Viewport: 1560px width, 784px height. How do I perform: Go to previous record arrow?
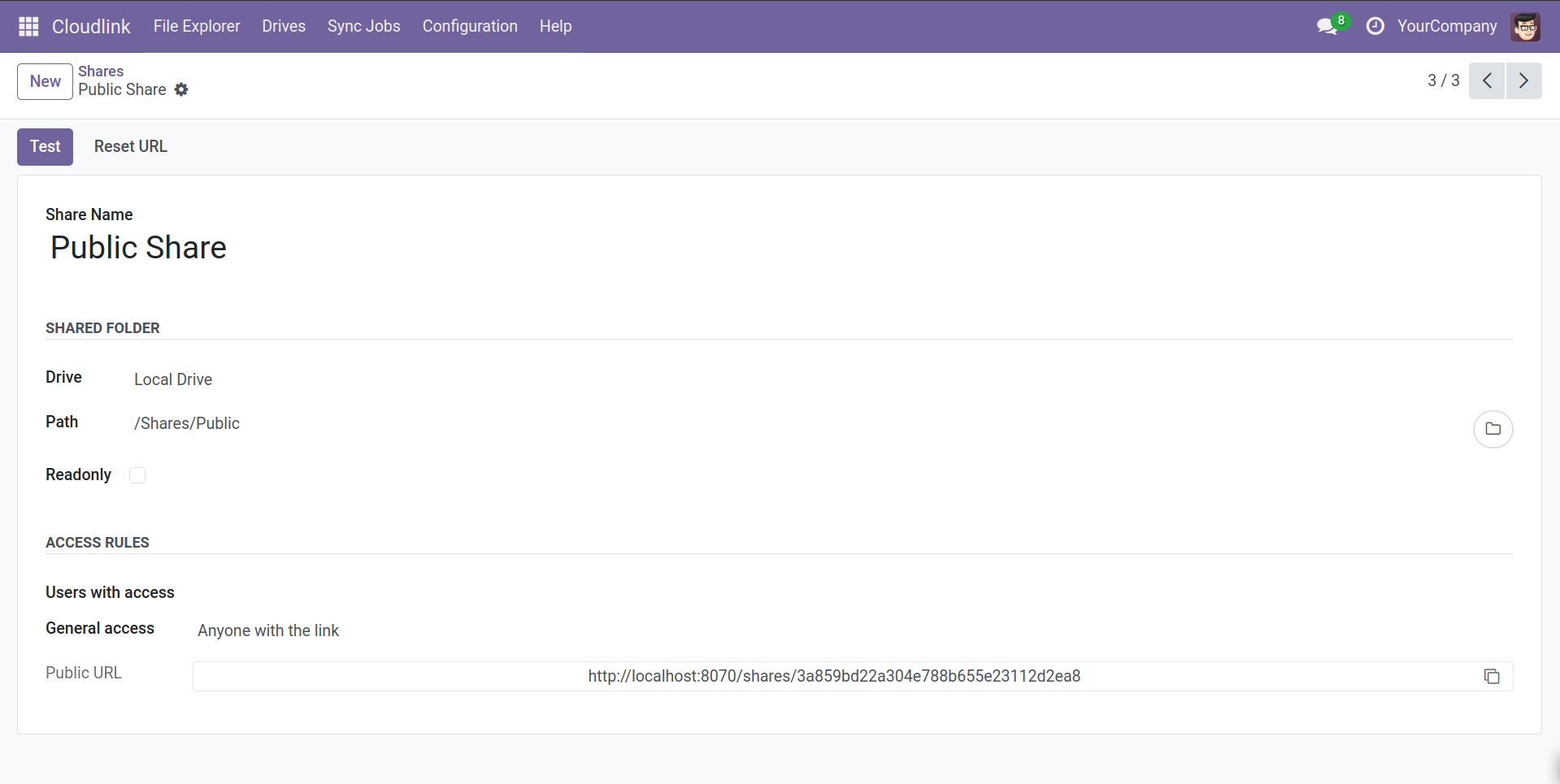(x=1487, y=81)
